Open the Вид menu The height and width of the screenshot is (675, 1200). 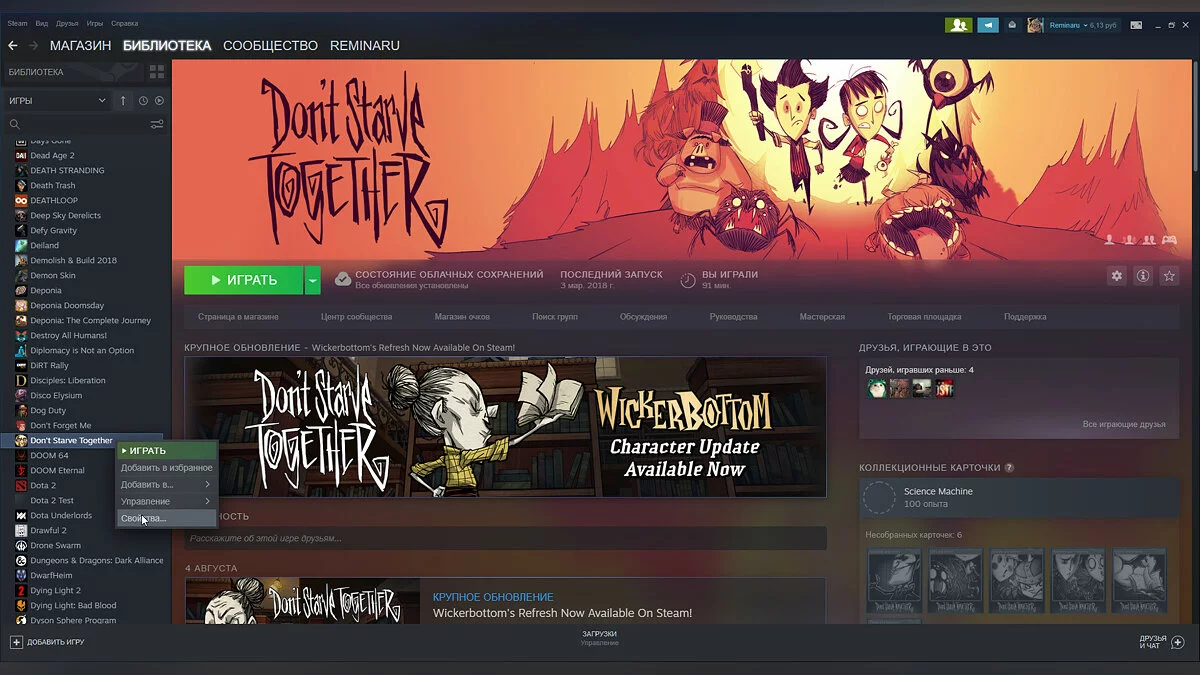click(42, 23)
